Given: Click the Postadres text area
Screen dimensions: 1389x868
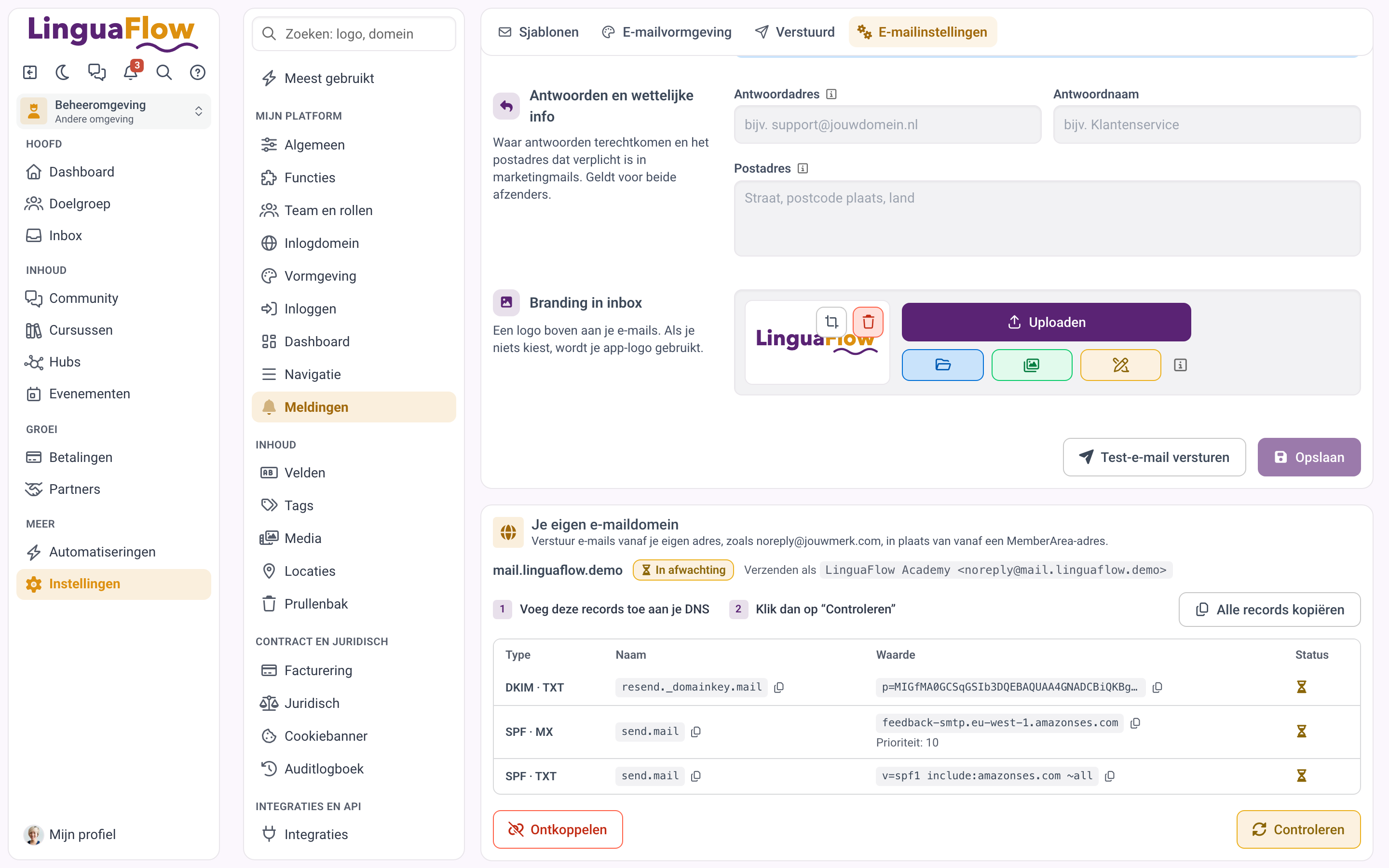Looking at the screenshot, I should point(1047,219).
